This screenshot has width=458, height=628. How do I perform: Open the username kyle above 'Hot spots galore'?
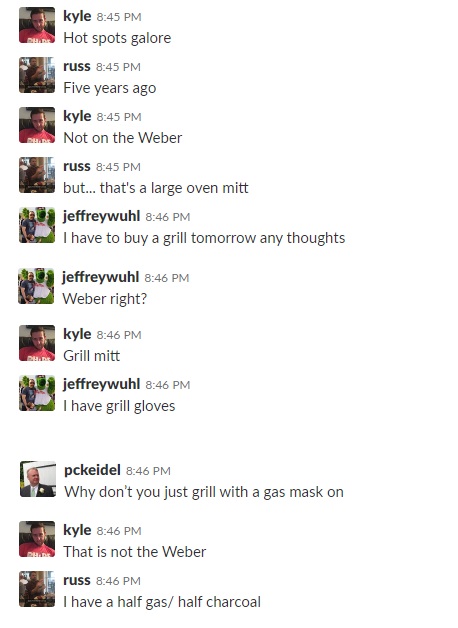coord(77,16)
